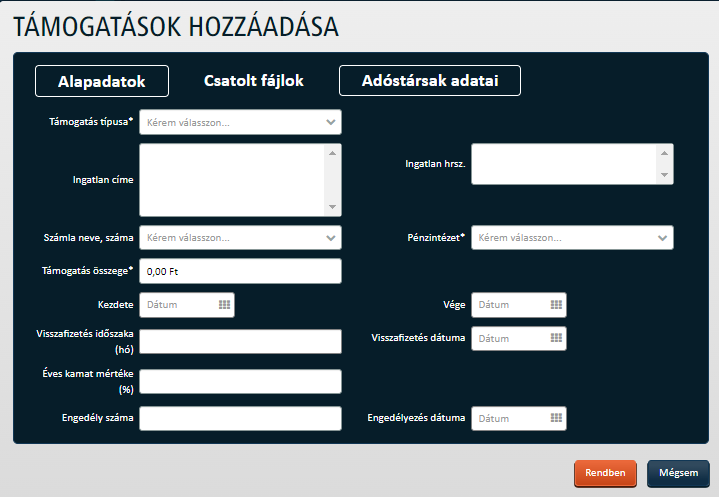Open calendar picker for Visszafizetés dátuma

(x=556, y=338)
